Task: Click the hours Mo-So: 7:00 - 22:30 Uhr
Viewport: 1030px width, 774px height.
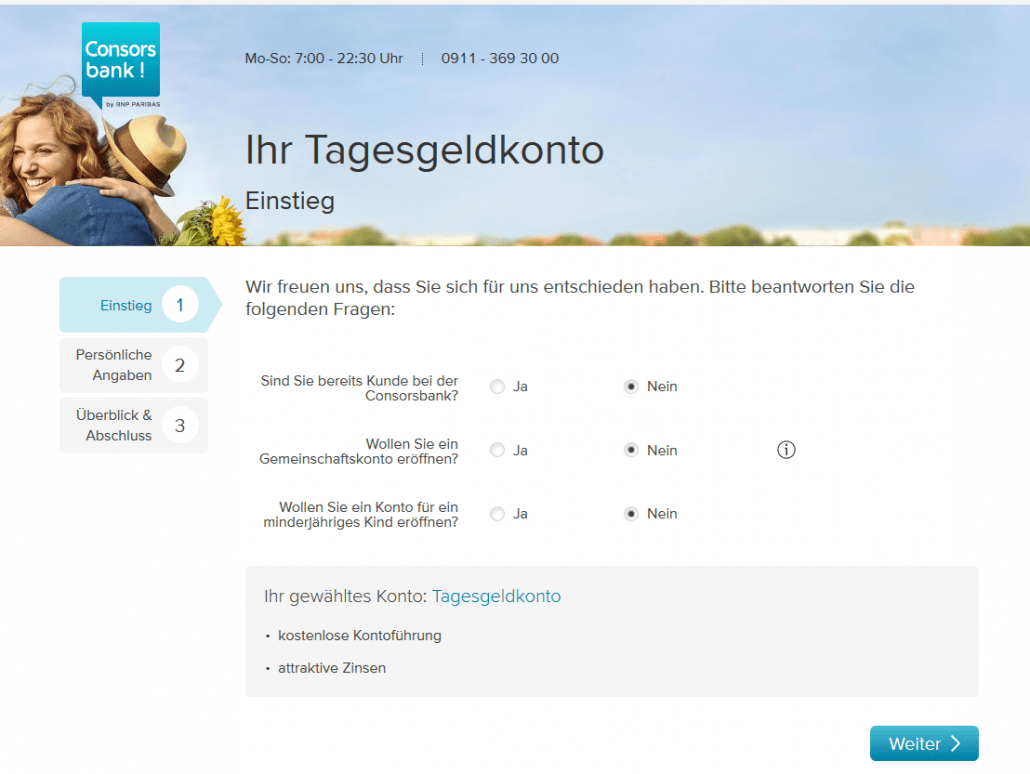Action: [x=324, y=58]
